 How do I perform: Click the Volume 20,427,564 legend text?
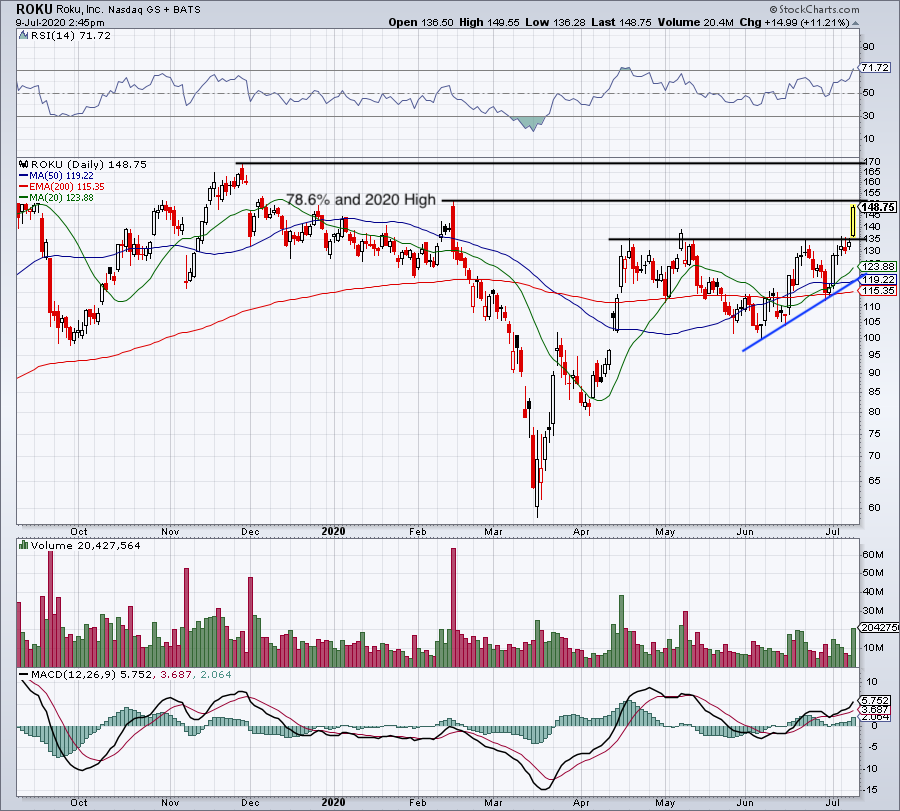pyautogui.click(x=86, y=545)
